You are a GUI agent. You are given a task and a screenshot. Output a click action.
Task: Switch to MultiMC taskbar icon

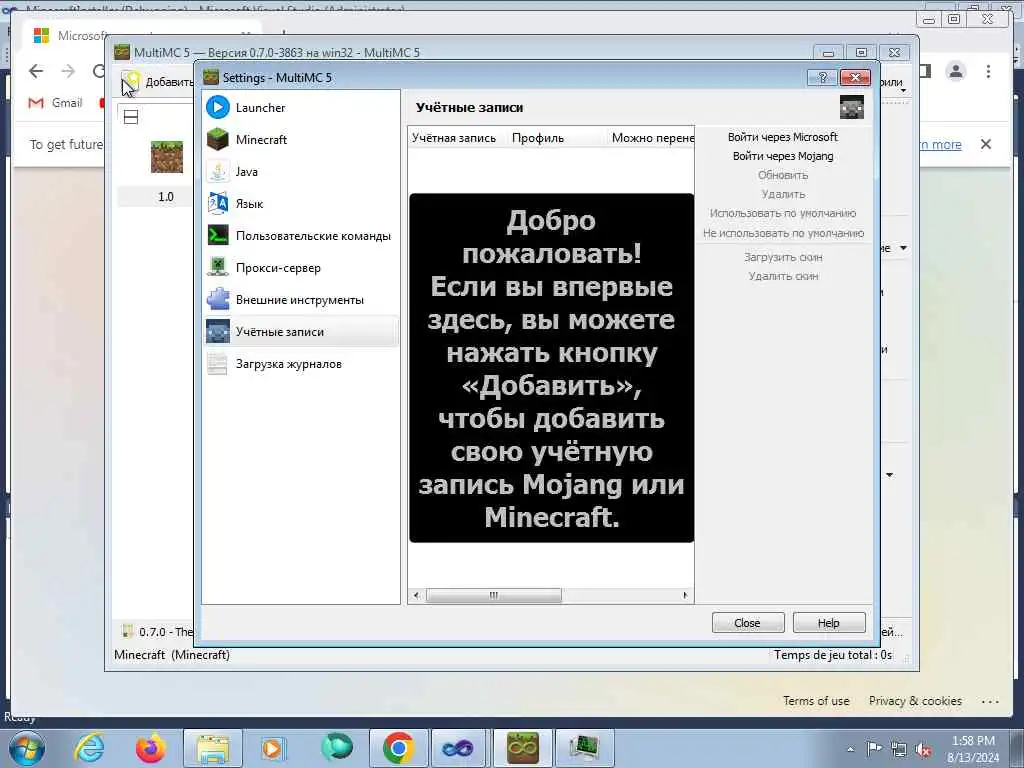pos(522,748)
